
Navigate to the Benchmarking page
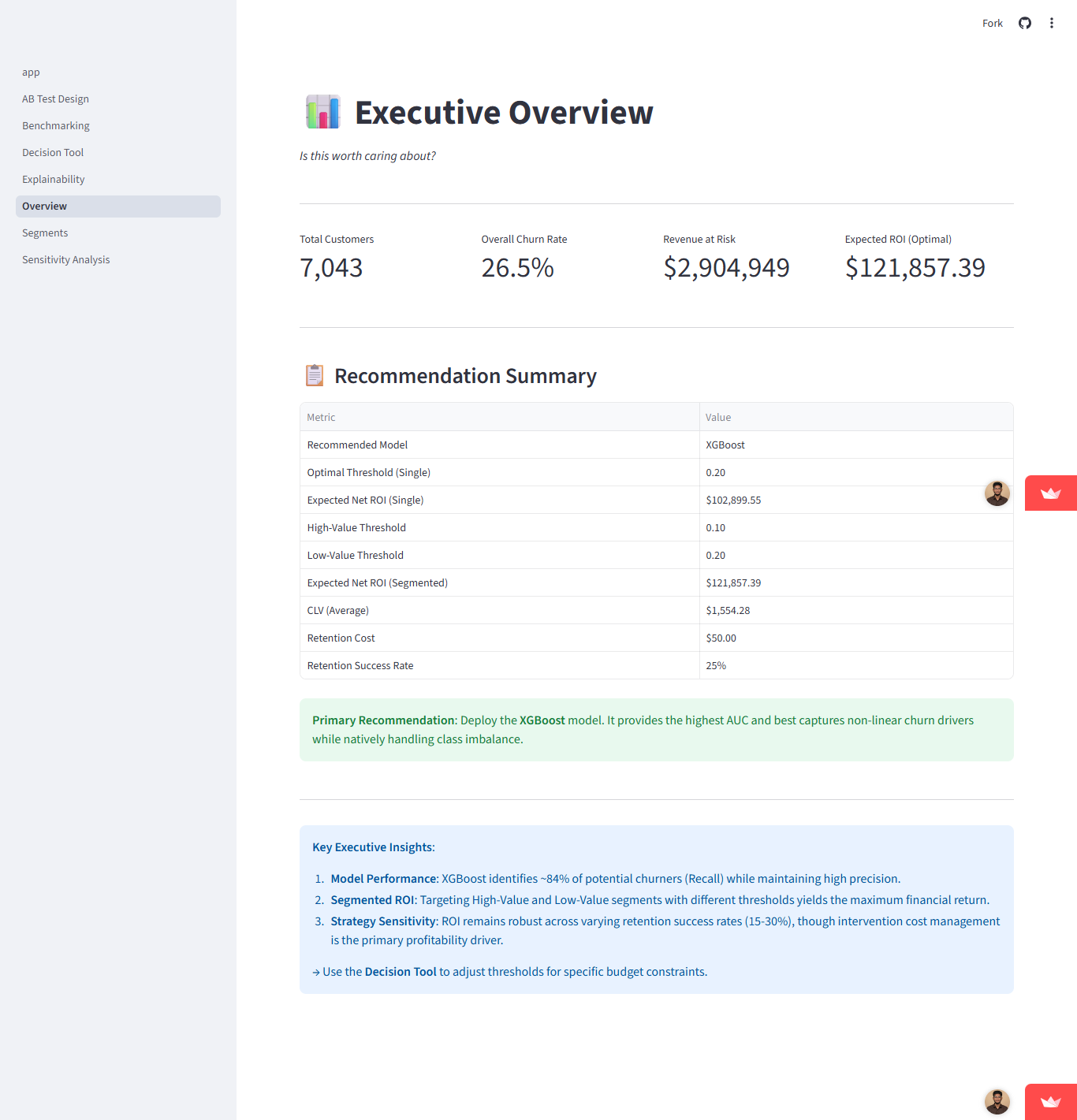[118, 126]
